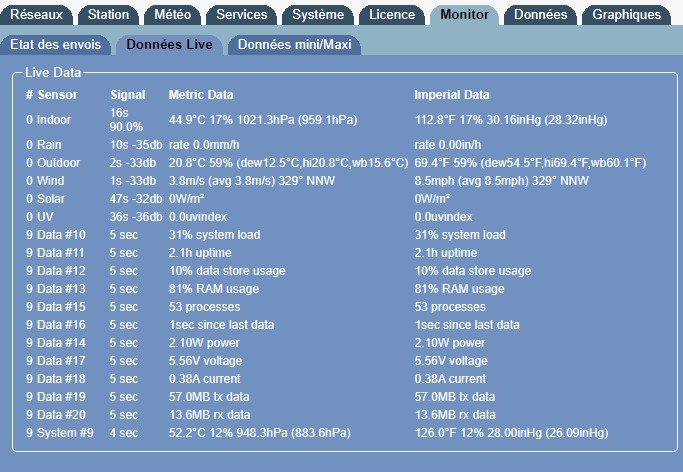683x472 pixels.
Task: Click the Metric Data column header
Action: pyautogui.click(x=201, y=95)
